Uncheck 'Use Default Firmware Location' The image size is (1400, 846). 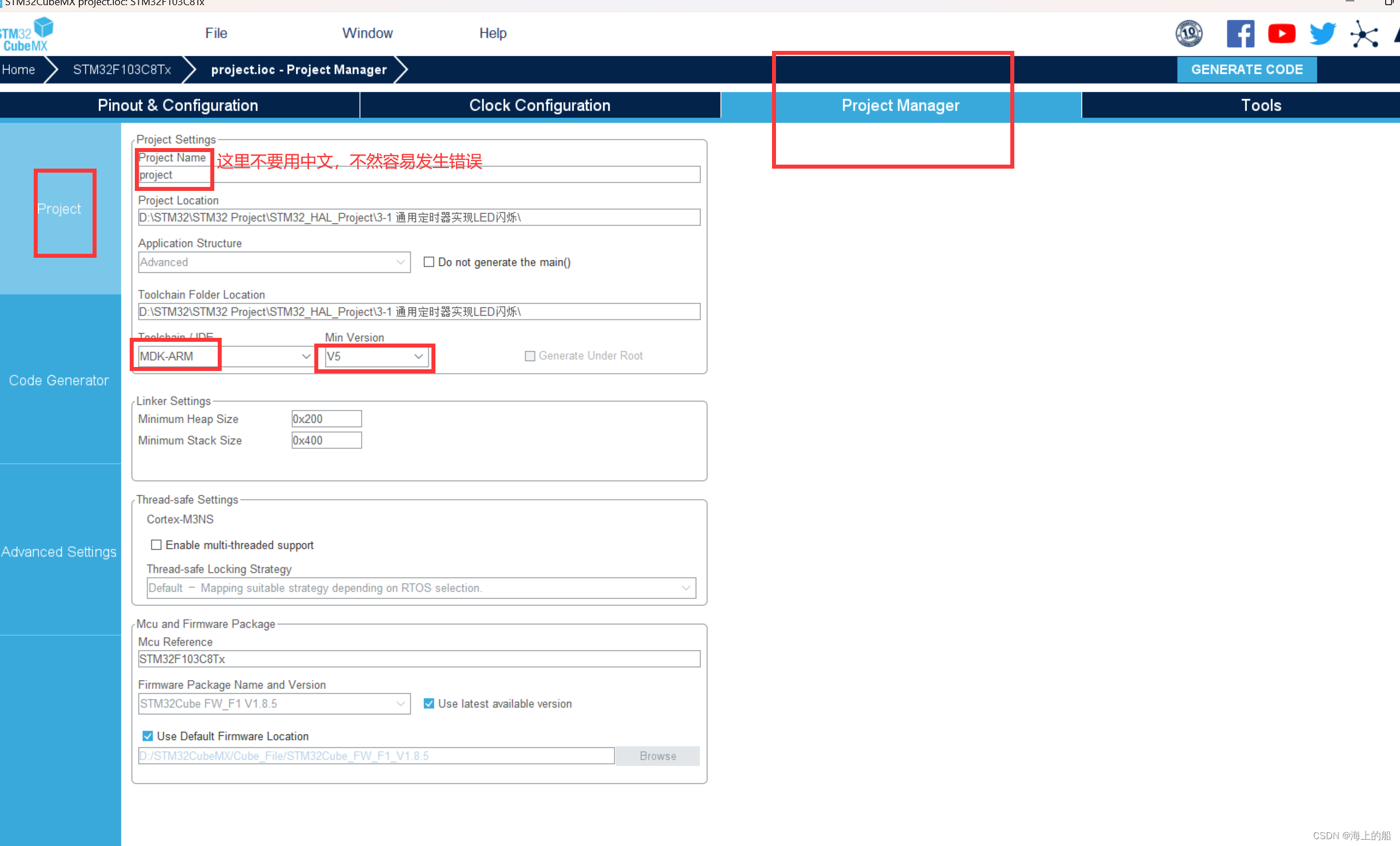pyautogui.click(x=147, y=736)
